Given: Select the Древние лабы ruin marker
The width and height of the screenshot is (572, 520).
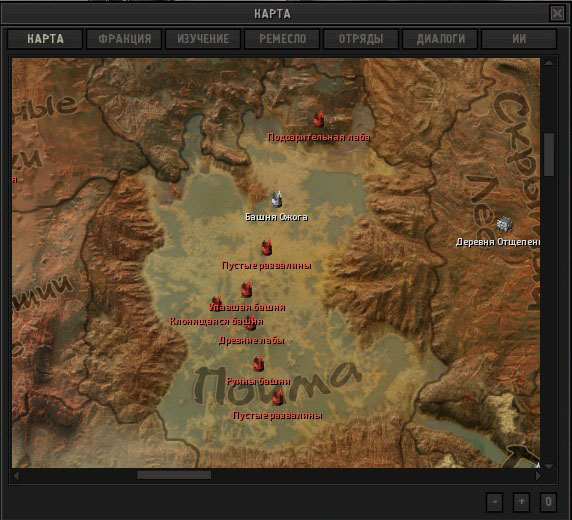Looking at the screenshot, I should coord(251,323).
